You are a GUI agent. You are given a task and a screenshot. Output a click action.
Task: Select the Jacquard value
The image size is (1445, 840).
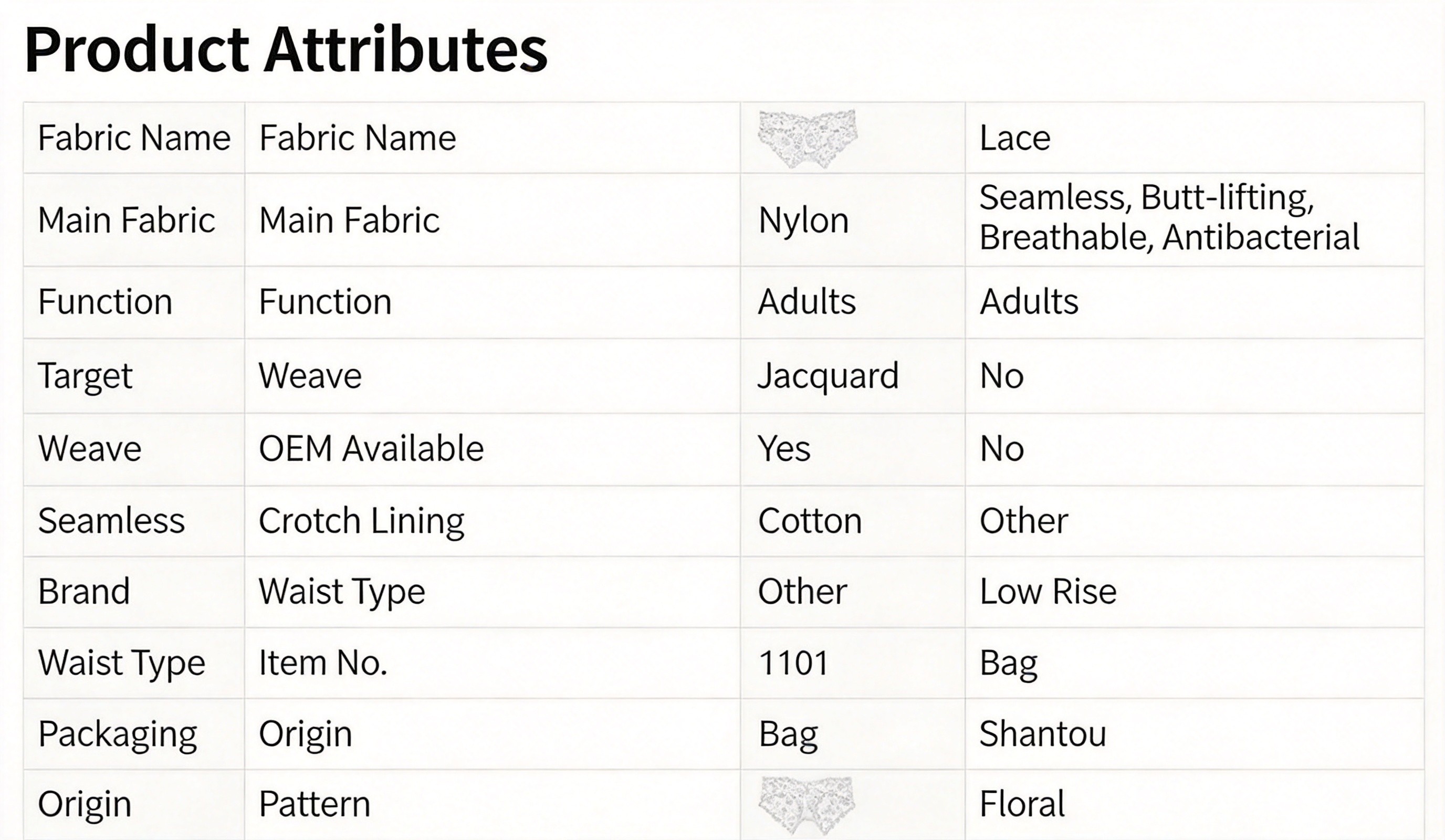click(828, 377)
